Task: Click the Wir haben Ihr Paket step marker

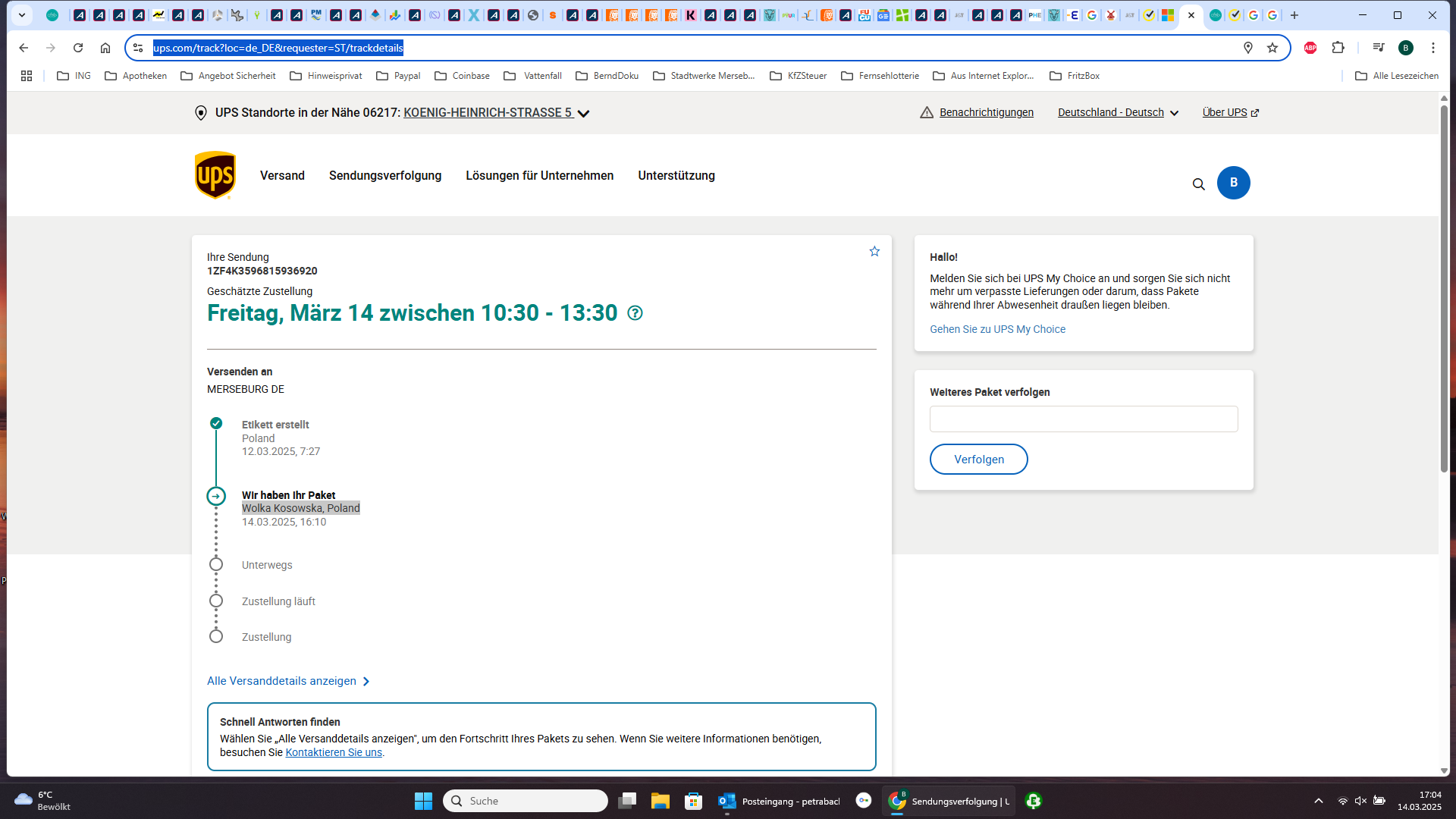Action: tap(216, 496)
